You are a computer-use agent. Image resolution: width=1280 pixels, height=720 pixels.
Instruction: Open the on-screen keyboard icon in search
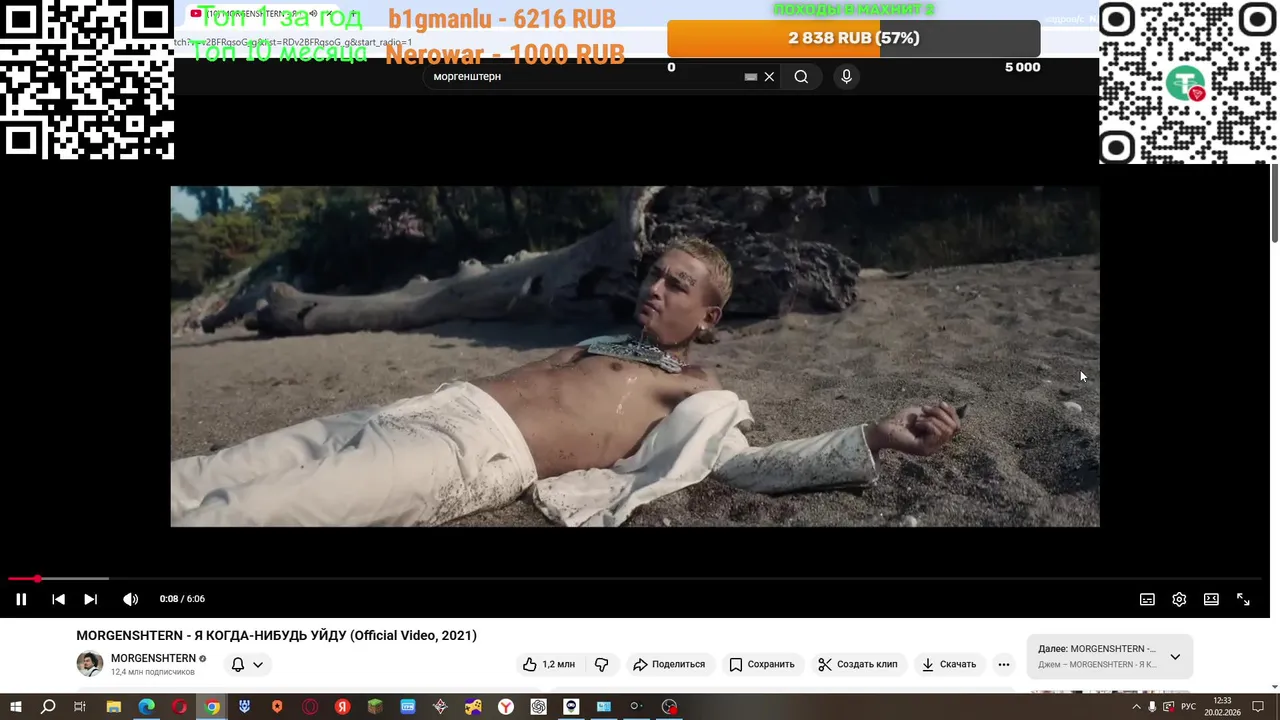pos(751,76)
